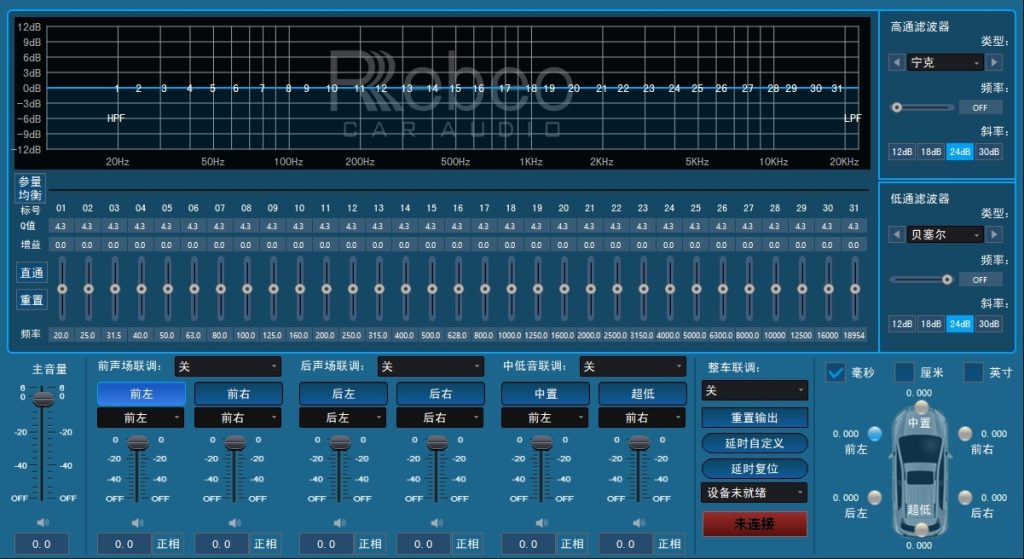Viewport: 1024px width, 559px height.
Task: Mute speaker icon under 超低 channel fader
Action: pyautogui.click(x=639, y=522)
